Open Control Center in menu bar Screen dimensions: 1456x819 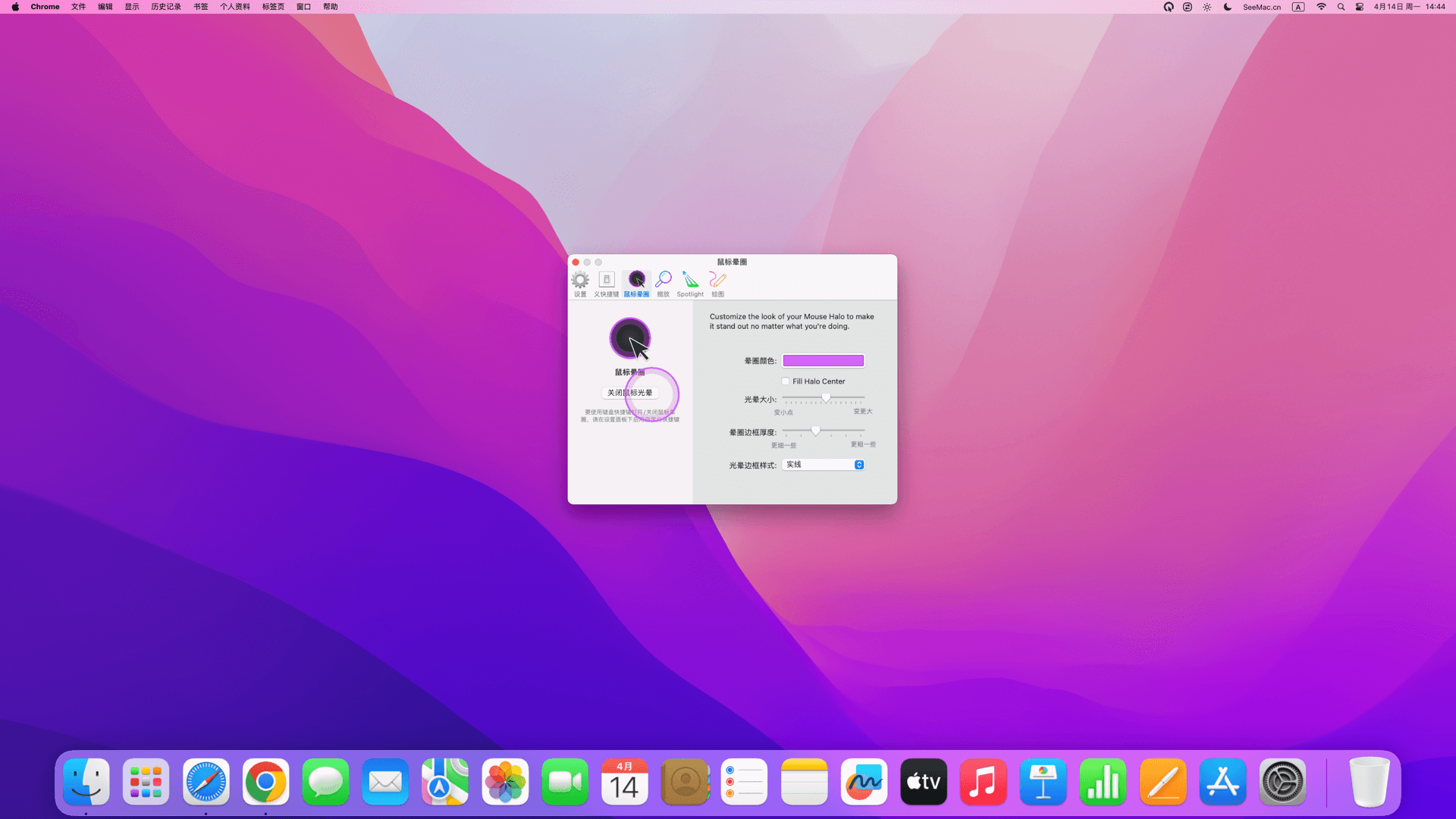[x=1360, y=7]
